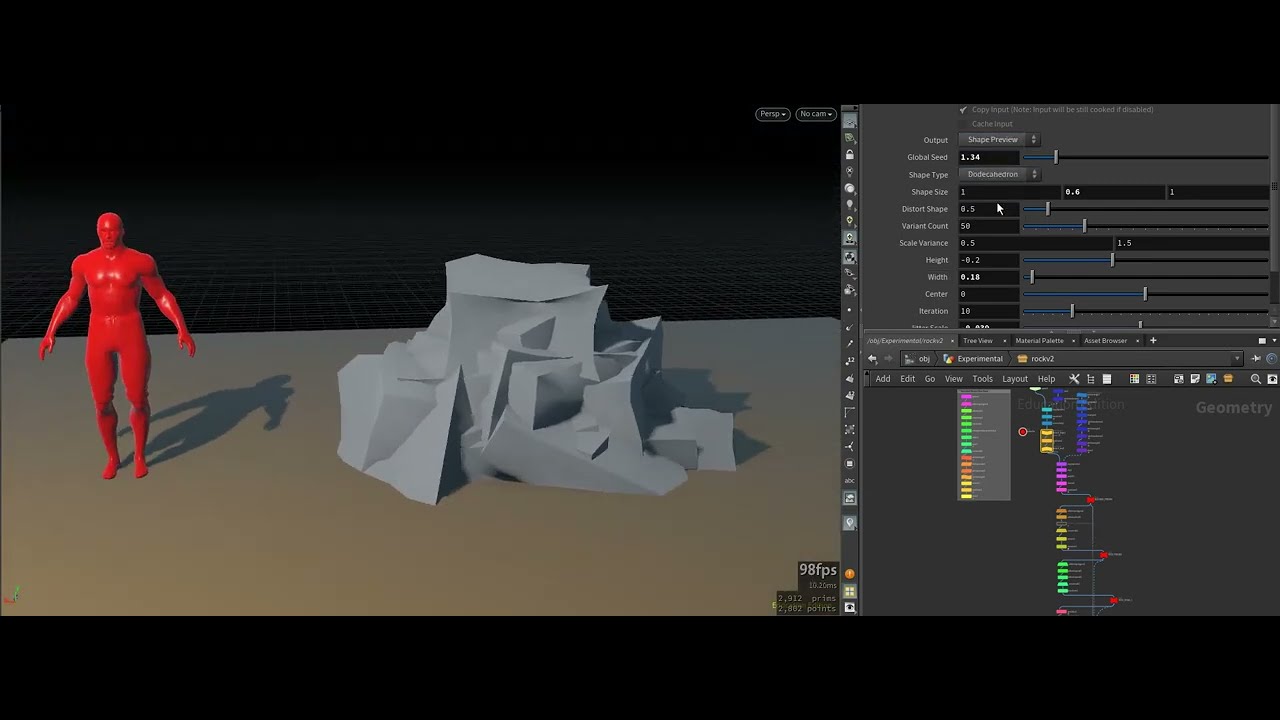Switch to the Asset Browser tab
The height and width of the screenshot is (720, 1280).
point(1105,341)
